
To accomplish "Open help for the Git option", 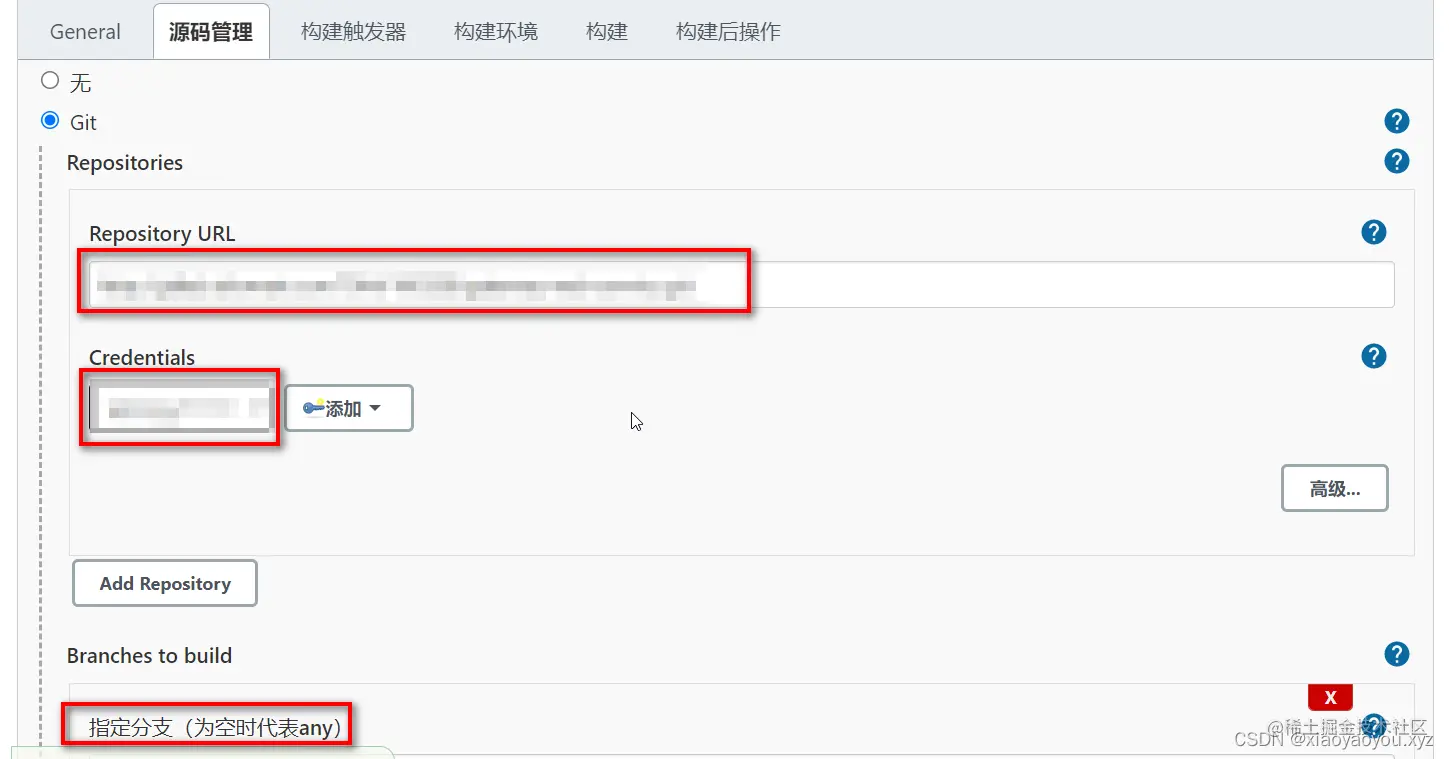I will pyautogui.click(x=1397, y=121).
